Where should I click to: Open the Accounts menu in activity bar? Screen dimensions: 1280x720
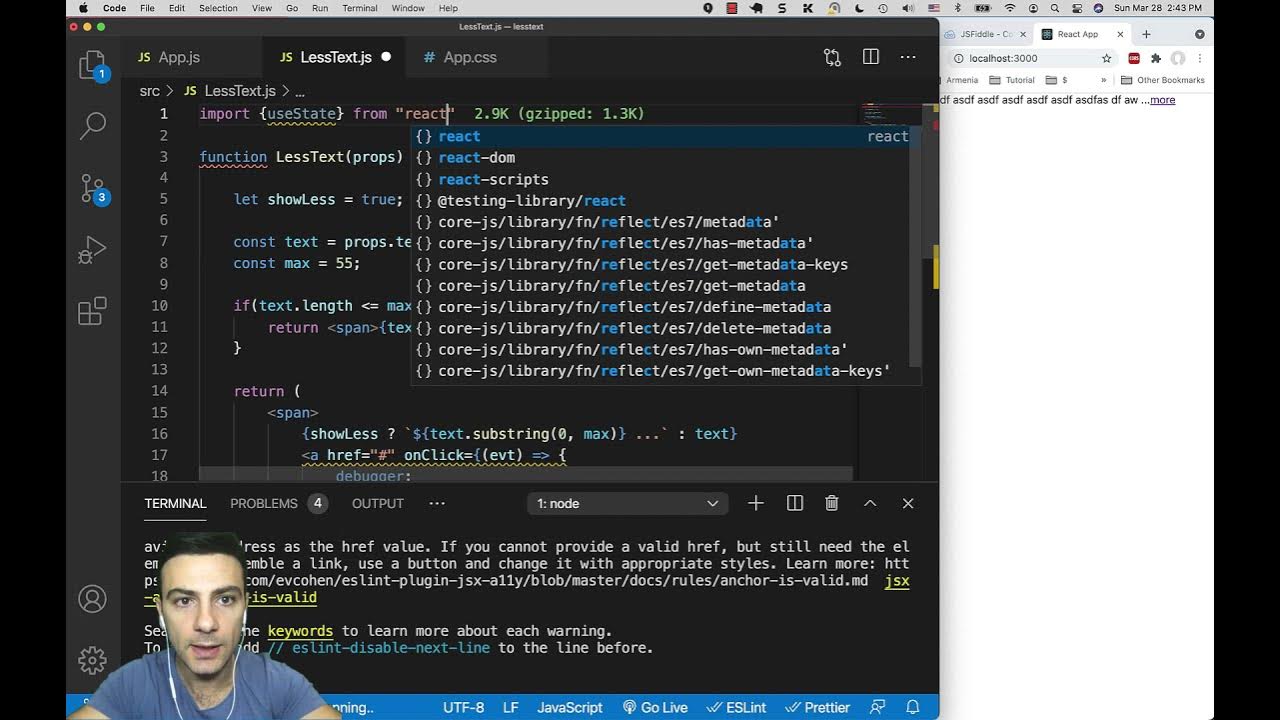(x=92, y=599)
